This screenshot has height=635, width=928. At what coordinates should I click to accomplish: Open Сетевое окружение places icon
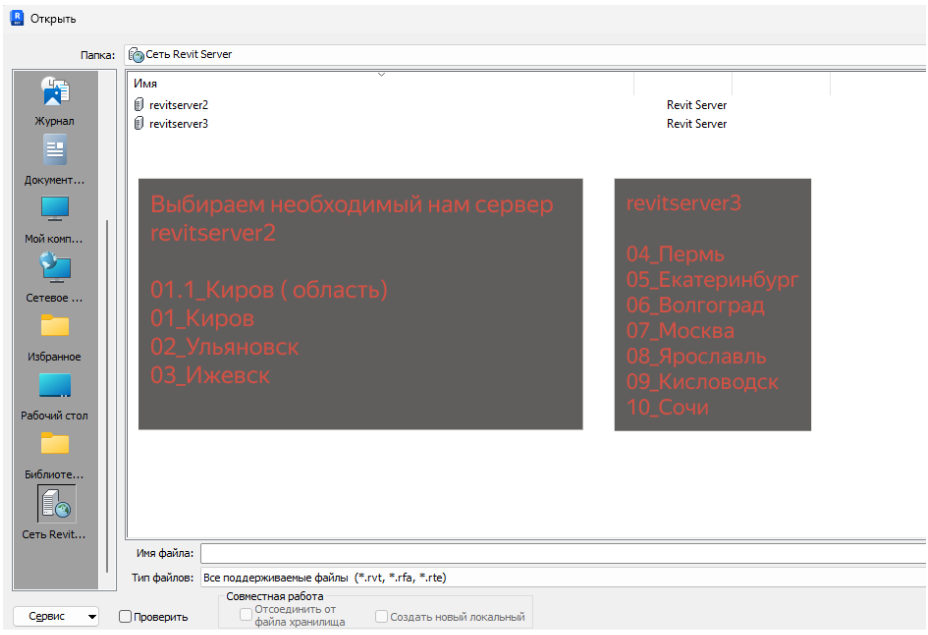coord(54,278)
